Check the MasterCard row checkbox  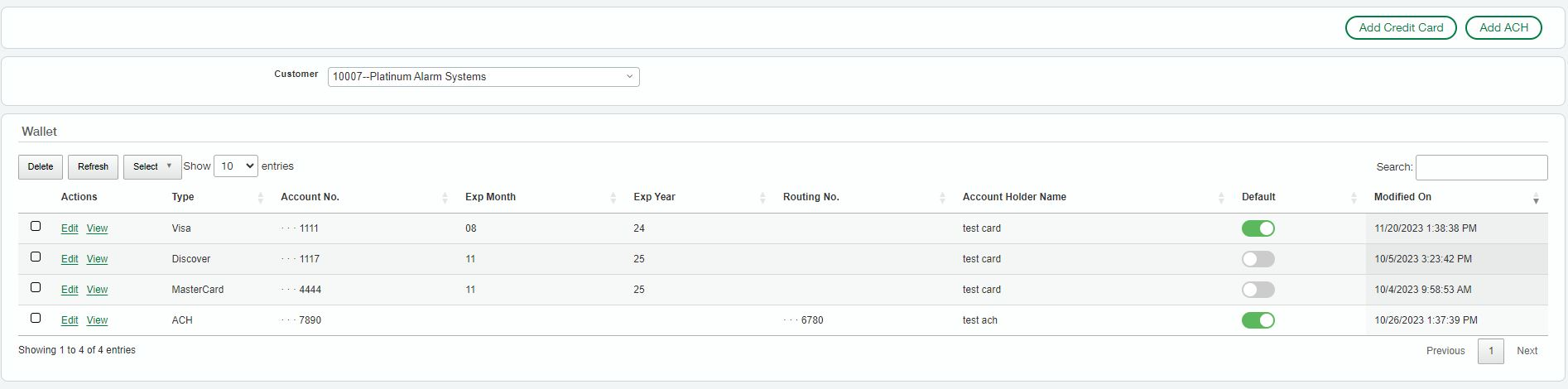point(36,287)
